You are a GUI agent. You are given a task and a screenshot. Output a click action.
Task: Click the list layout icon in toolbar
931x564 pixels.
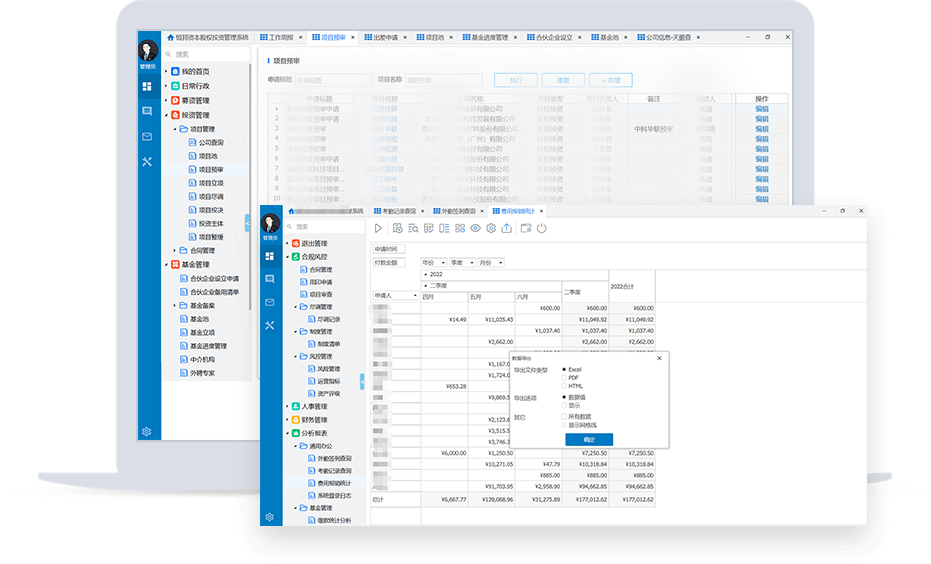444,228
